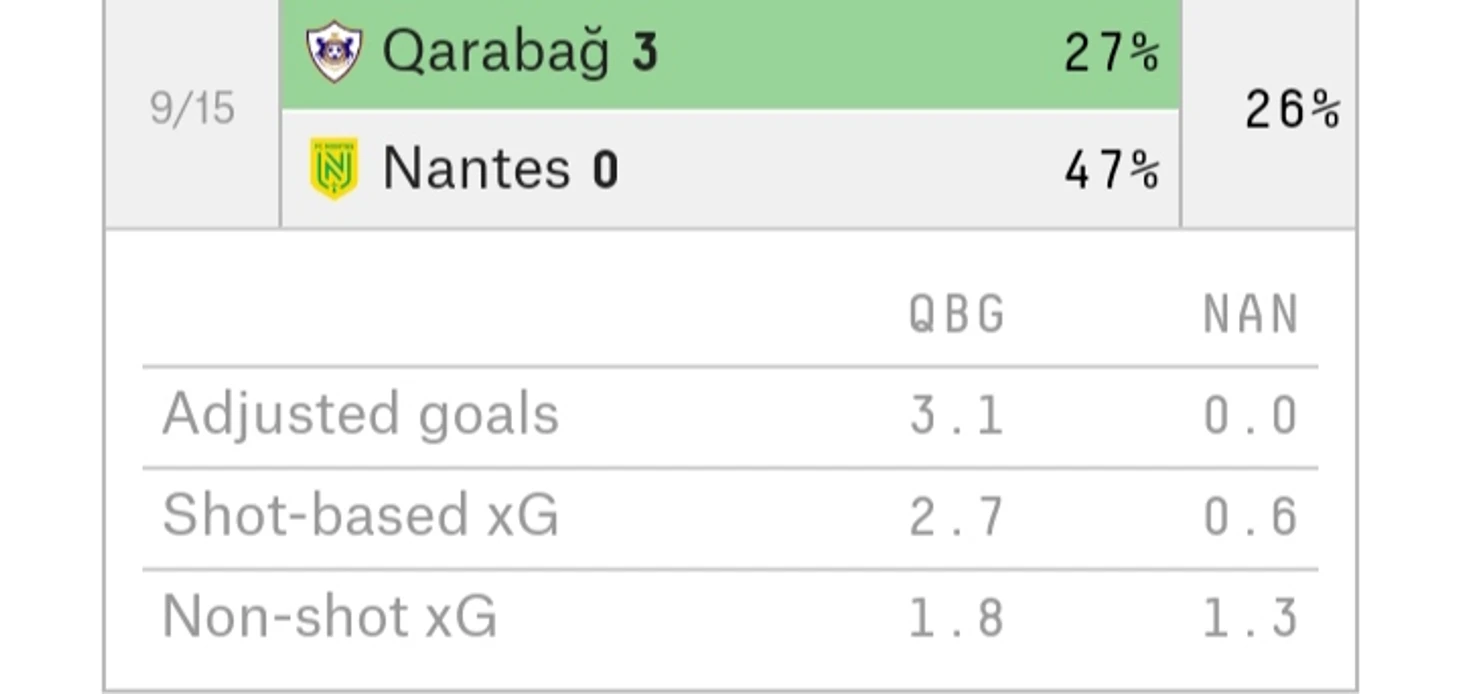Click the Qarabağ club crest icon
1460x694 pixels.
click(334, 51)
